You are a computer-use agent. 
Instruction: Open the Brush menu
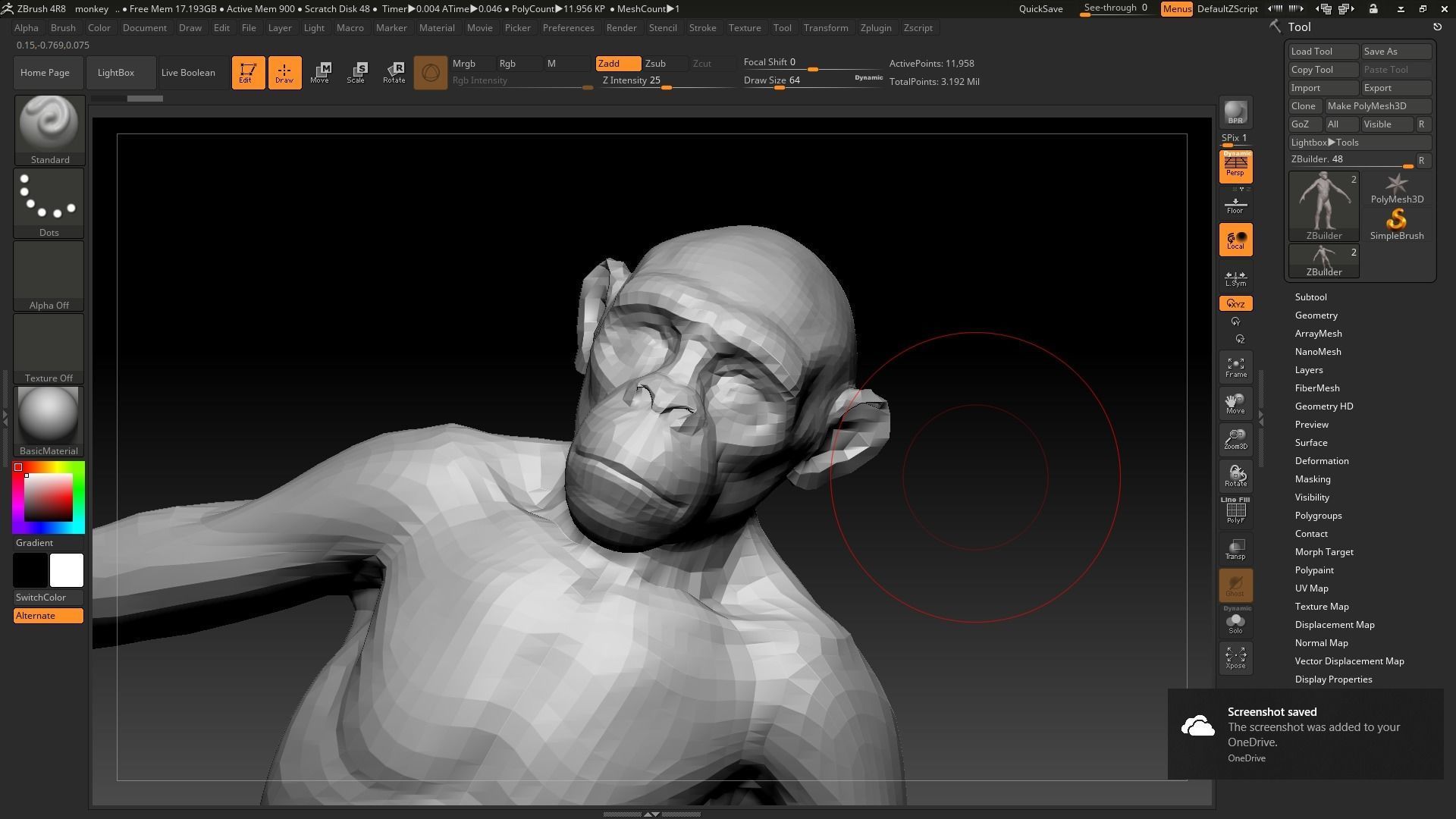pos(63,28)
